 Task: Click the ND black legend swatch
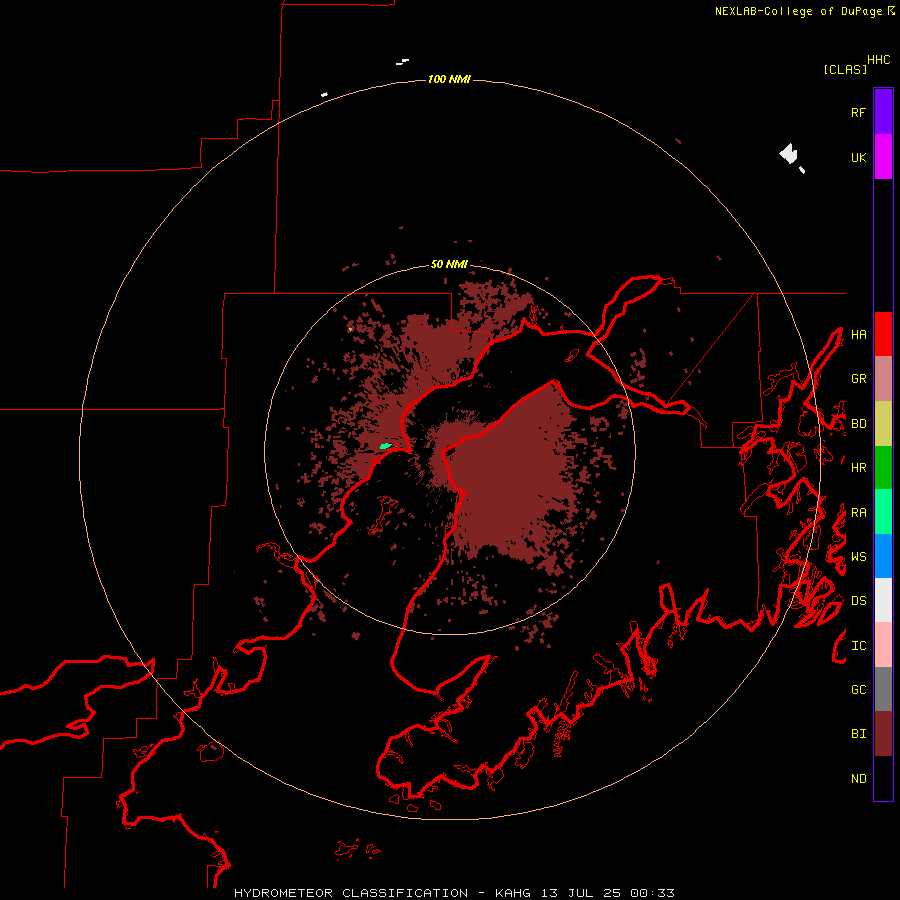pos(883,778)
